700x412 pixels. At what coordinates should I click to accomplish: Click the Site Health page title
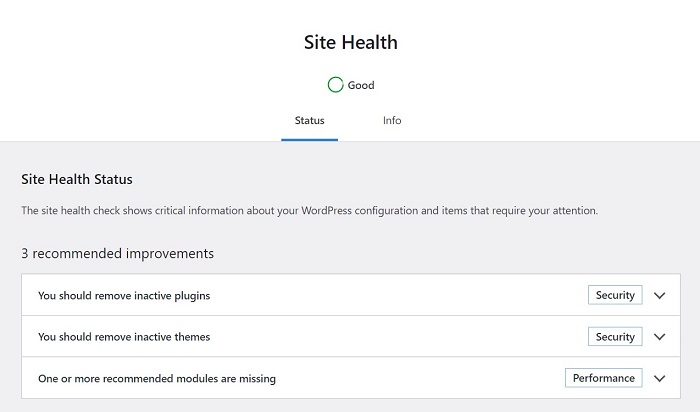tap(350, 42)
